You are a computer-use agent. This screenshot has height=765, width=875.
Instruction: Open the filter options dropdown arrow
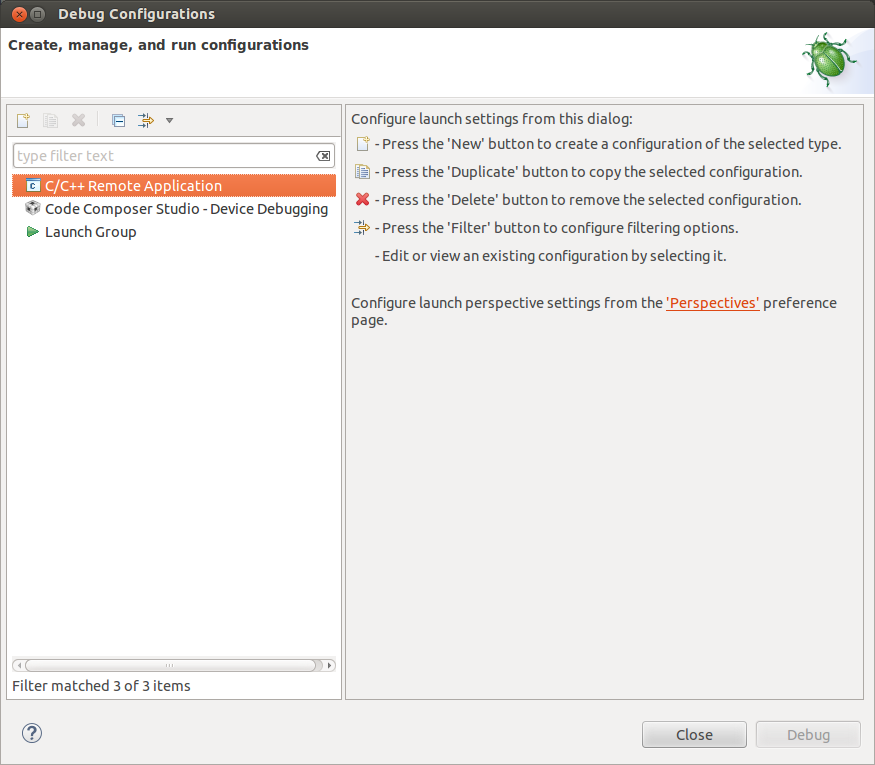pyautogui.click(x=170, y=120)
